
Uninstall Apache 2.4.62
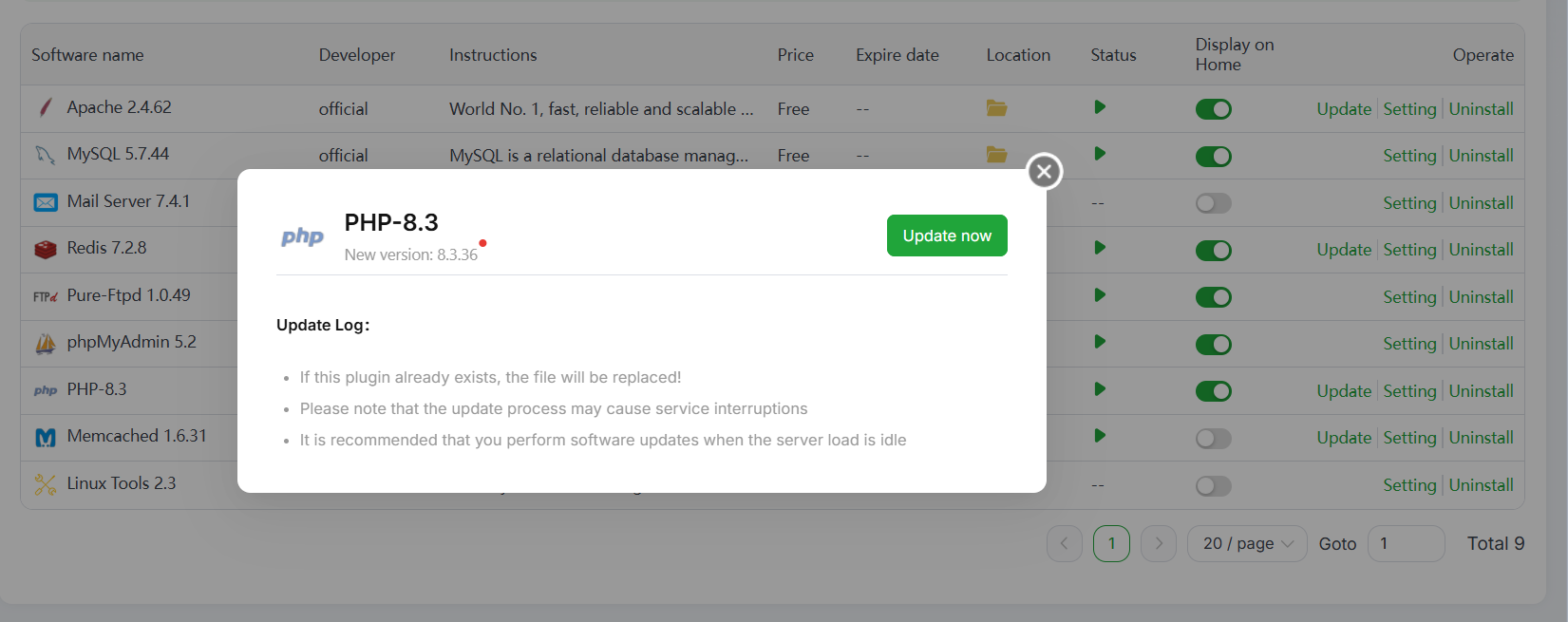1481,109
